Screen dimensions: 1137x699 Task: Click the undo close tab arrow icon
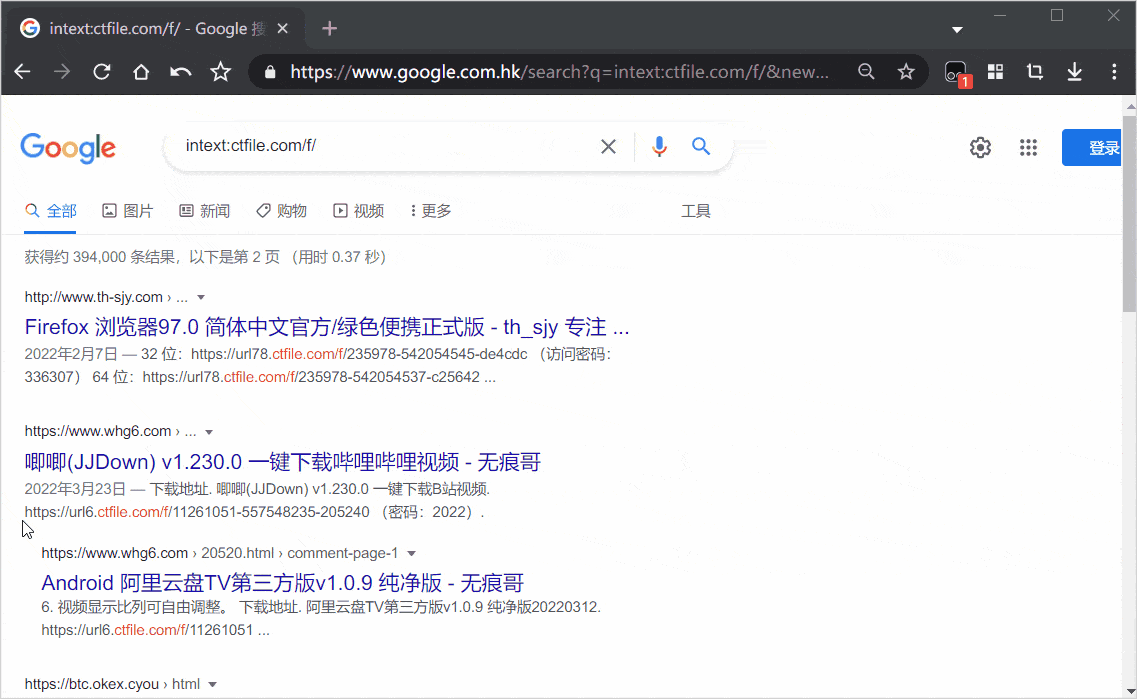click(180, 72)
